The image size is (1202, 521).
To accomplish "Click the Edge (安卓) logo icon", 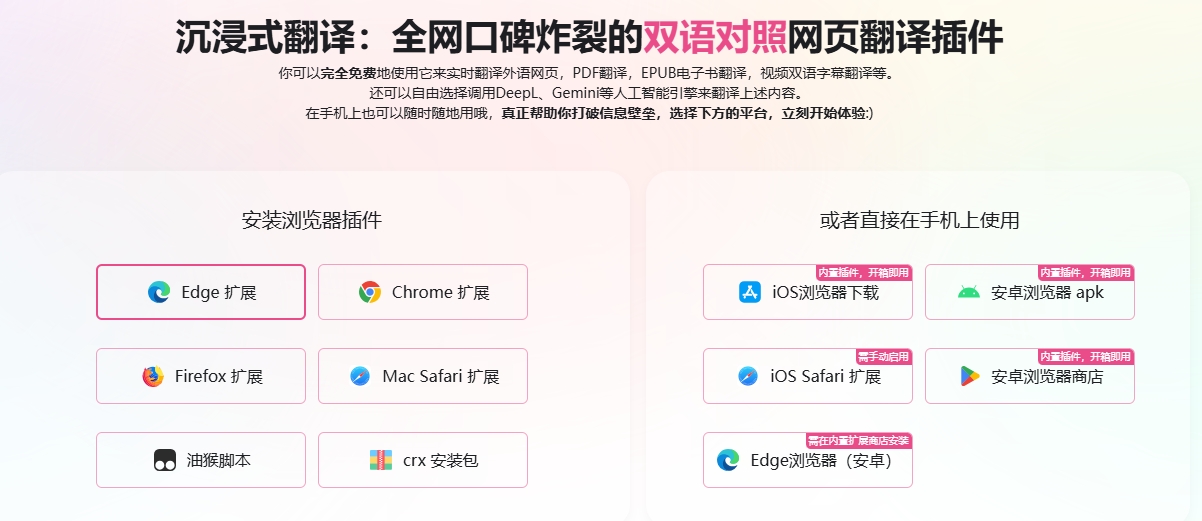I will pyautogui.click(x=728, y=460).
